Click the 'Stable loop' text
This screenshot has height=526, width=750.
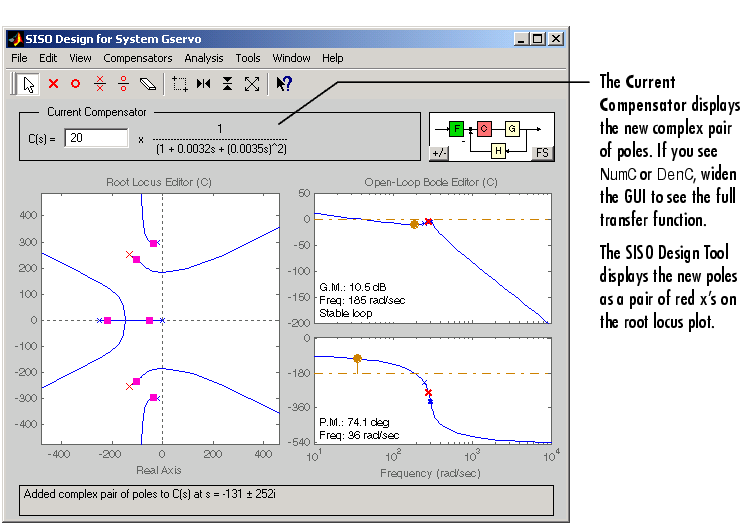click(345, 313)
